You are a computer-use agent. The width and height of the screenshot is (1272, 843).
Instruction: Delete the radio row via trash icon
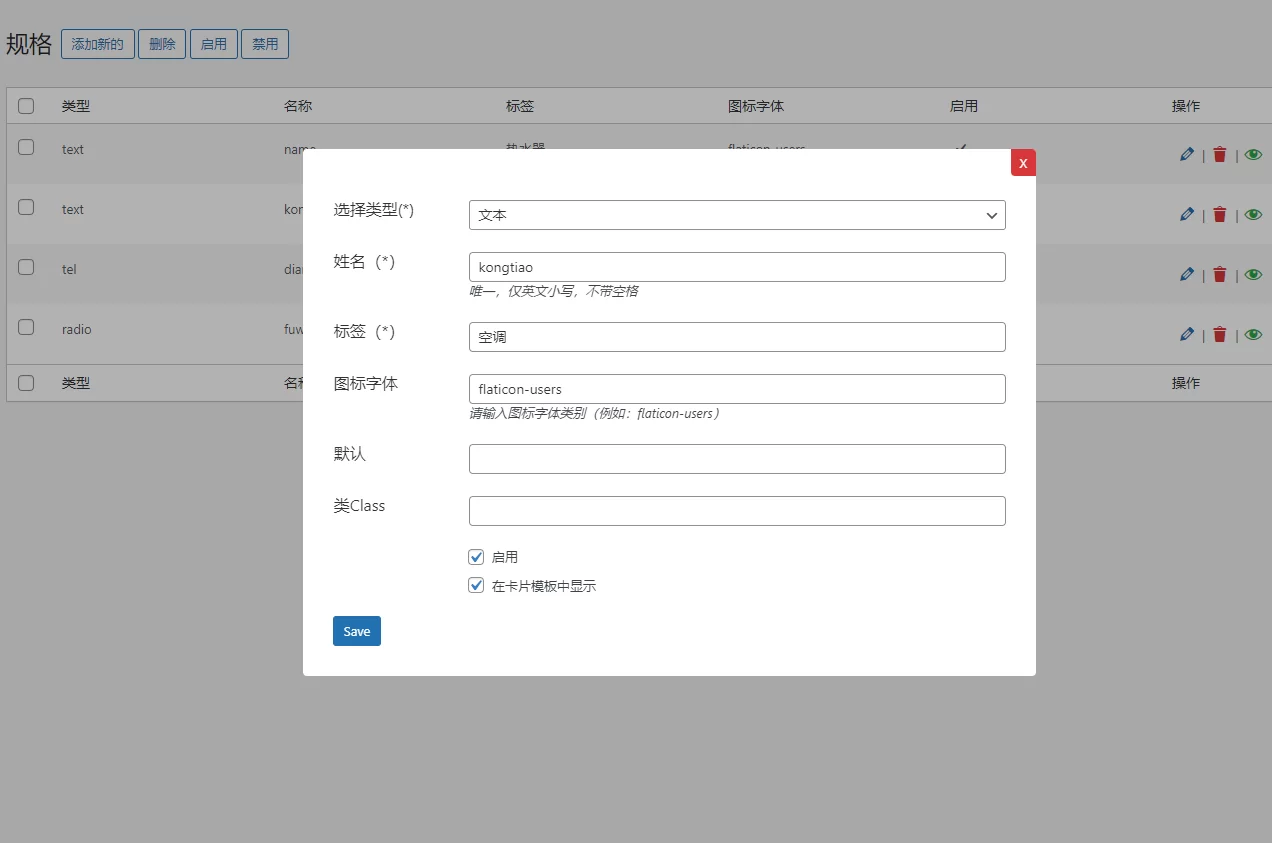(x=1219, y=334)
